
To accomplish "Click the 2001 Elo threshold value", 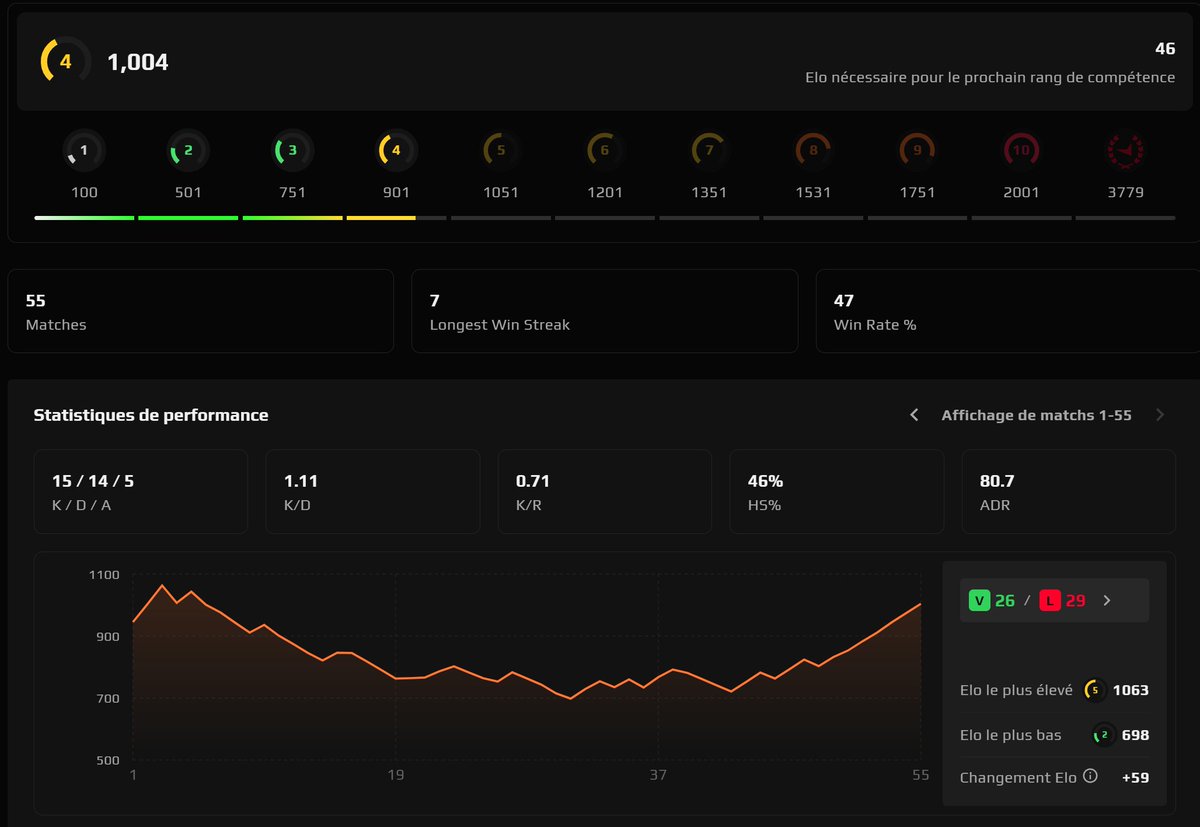I will click(x=1021, y=192).
